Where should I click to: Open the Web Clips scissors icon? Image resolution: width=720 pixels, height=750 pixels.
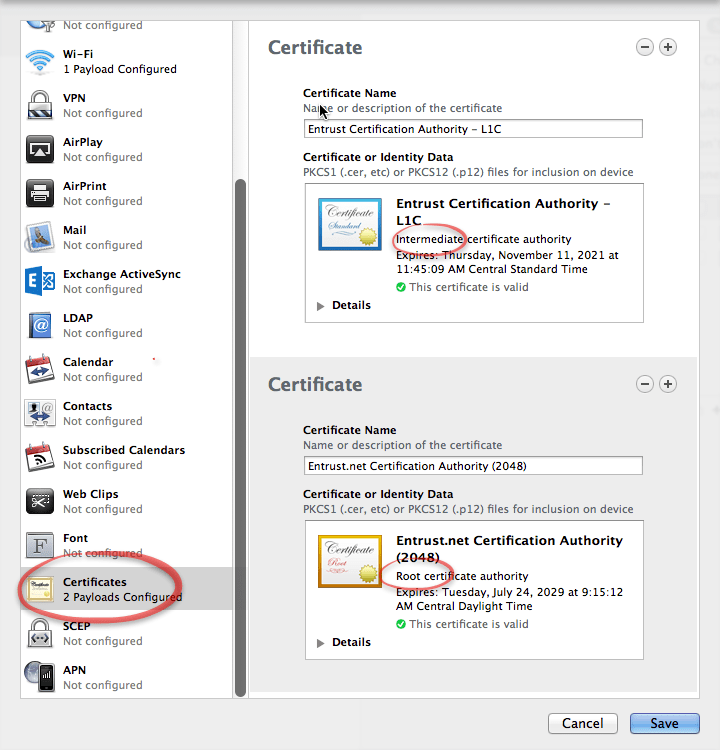40,501
